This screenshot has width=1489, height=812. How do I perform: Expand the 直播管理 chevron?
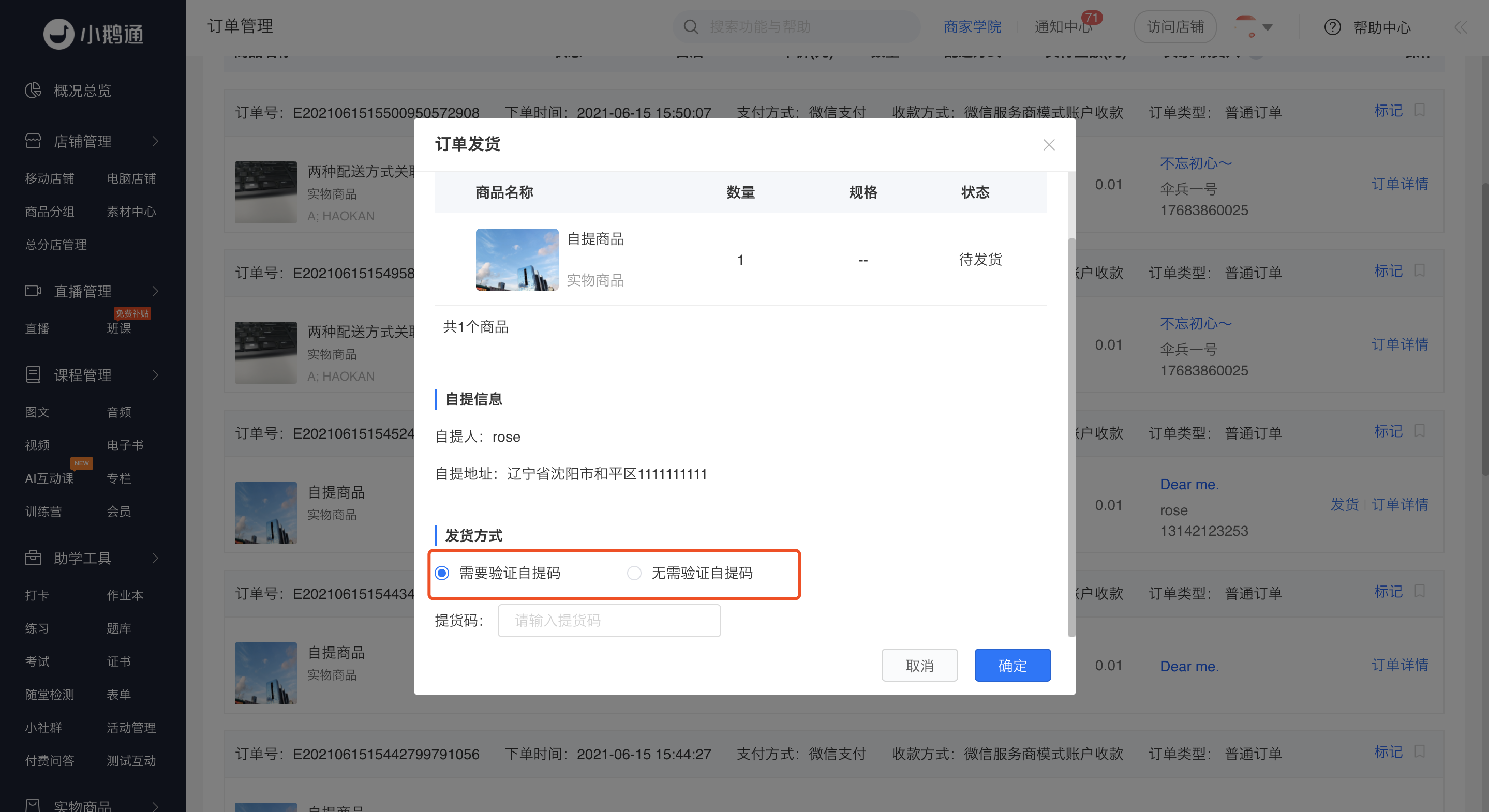(x=155, y=291)
